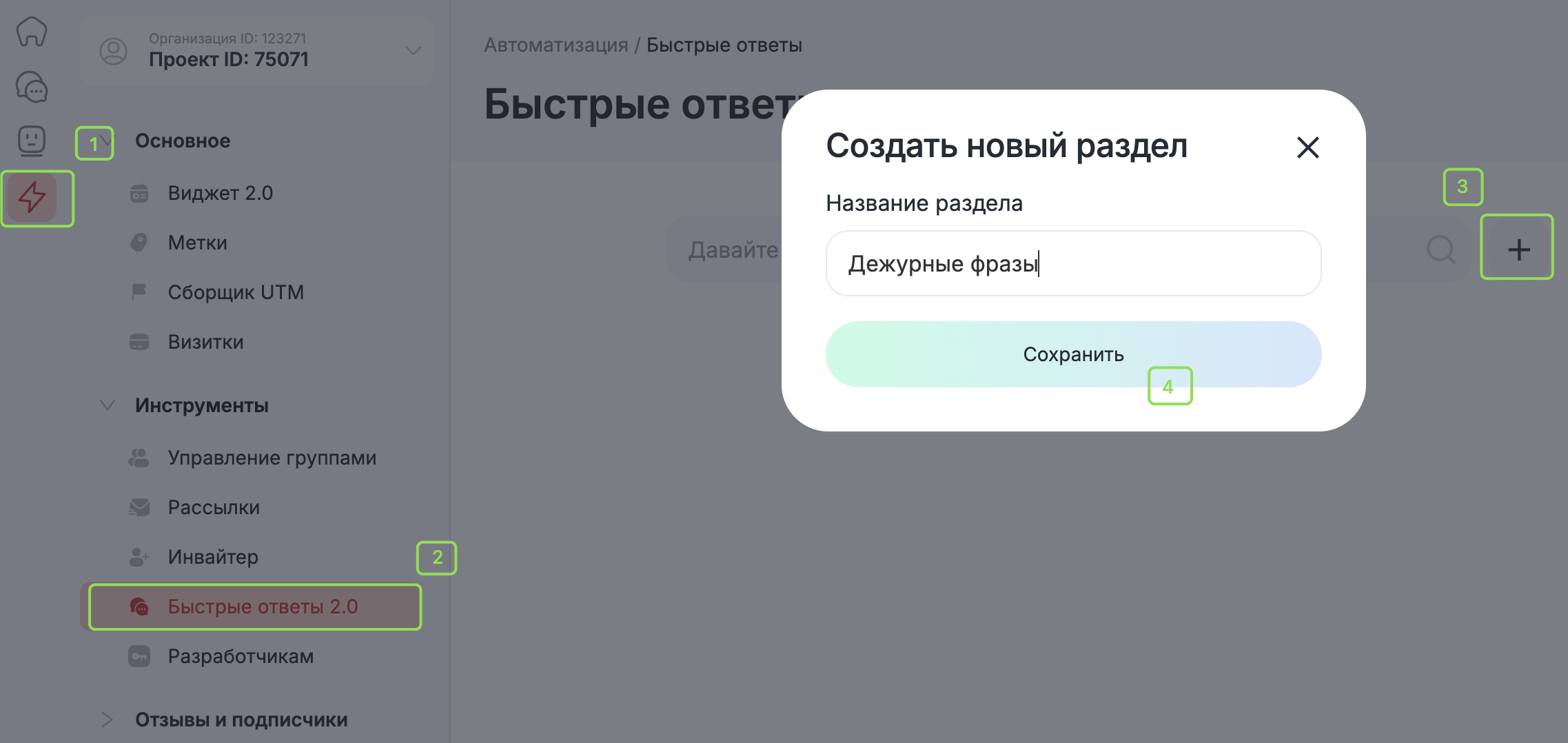Click the user avatar icon

click(114, 51)
